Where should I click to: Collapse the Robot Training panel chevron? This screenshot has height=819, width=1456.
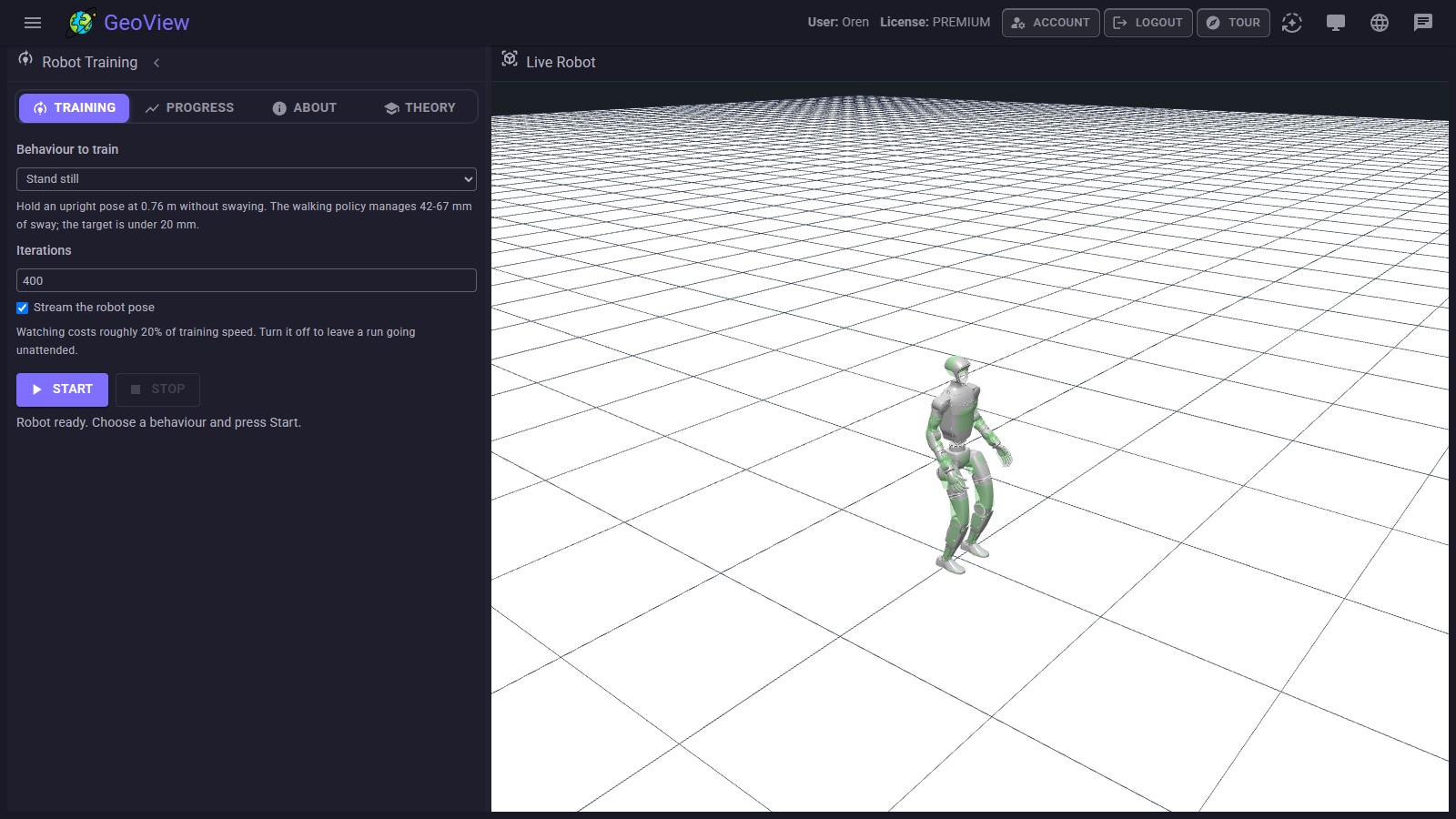157,63
